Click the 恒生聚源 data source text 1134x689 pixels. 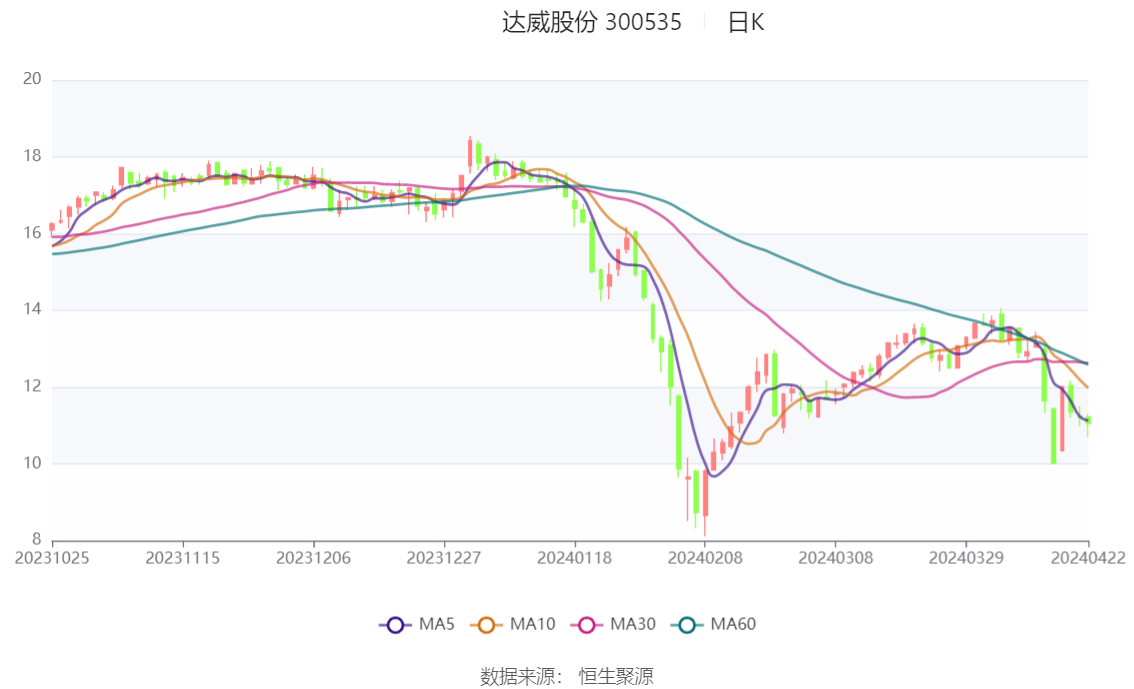616,677
